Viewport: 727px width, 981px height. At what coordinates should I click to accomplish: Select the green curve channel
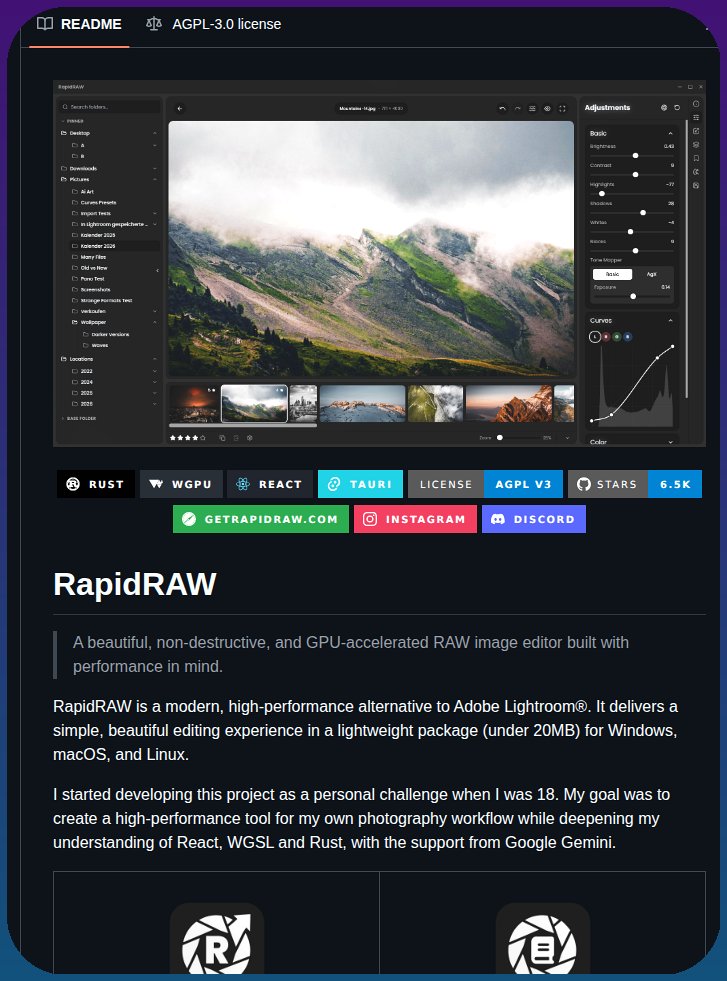pos(617,337)
